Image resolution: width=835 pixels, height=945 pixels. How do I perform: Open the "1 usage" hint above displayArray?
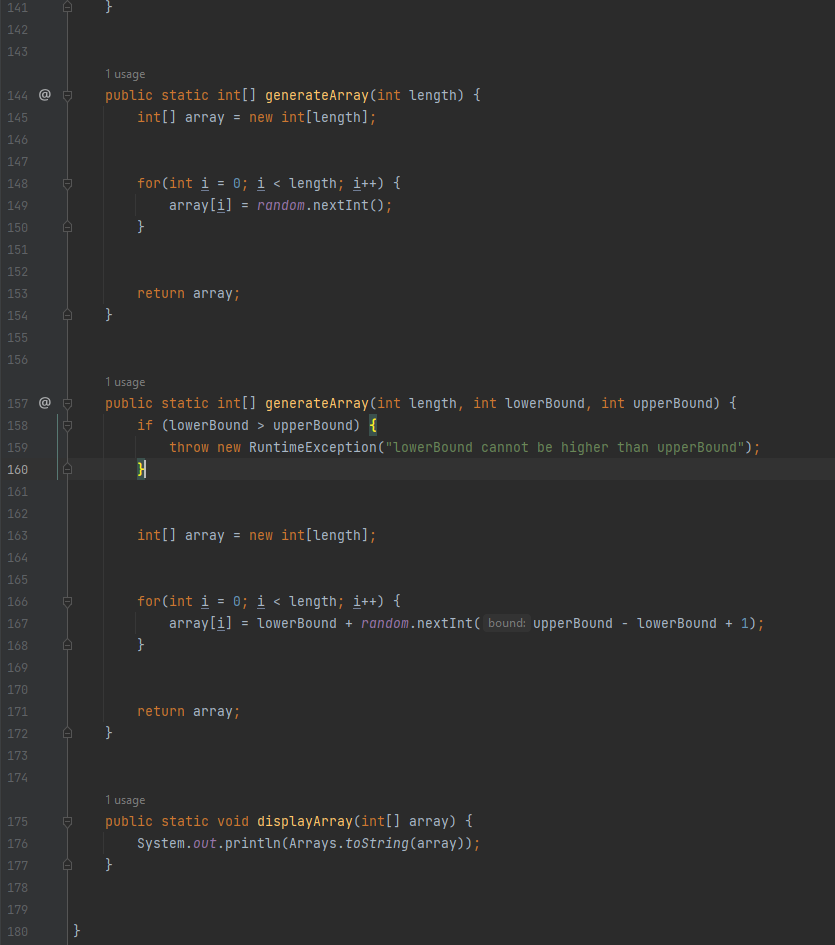125,800
